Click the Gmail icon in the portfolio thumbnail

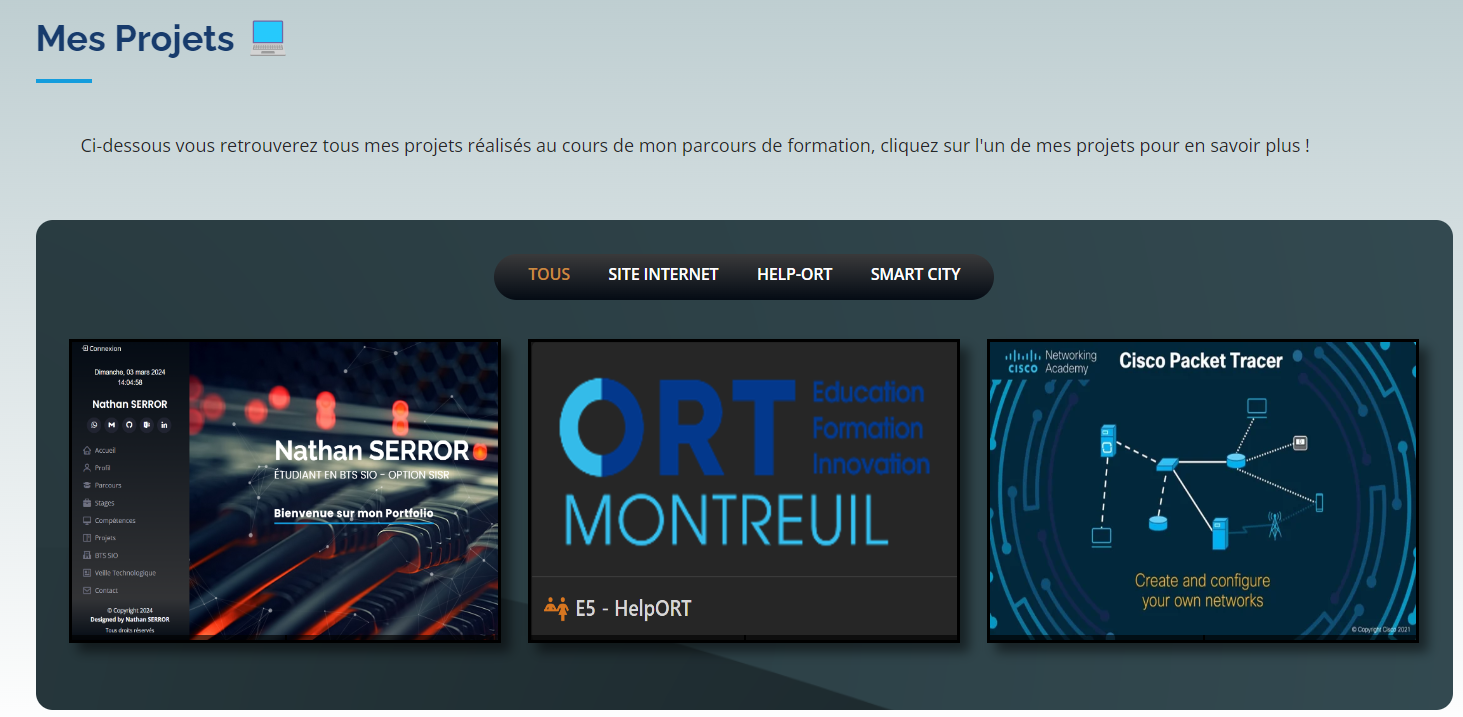112,425
